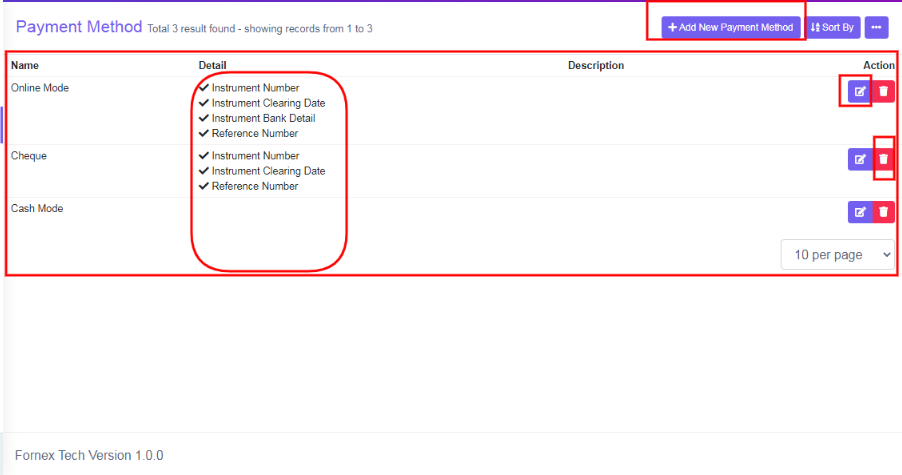
Task: Click Fornex Tech Version 1.0.0 footer text
Action: 89,455
